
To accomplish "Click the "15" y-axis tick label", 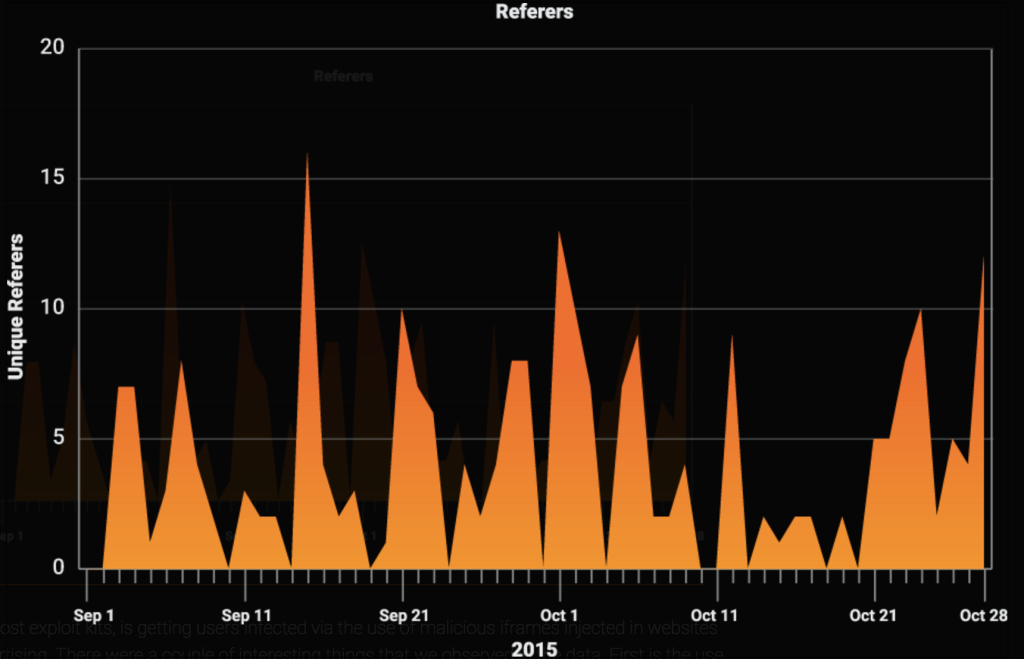I will tap(52, 179).
